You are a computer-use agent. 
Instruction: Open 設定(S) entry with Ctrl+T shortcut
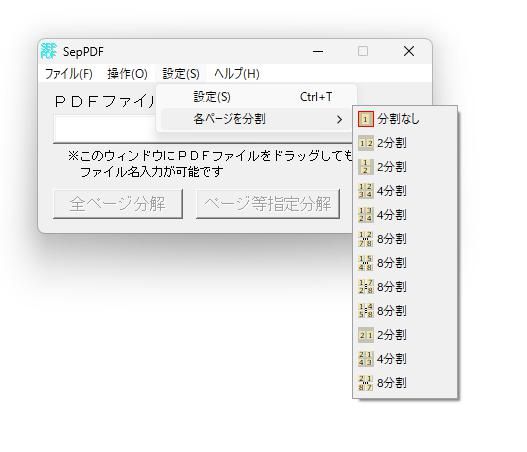point(256,97)
